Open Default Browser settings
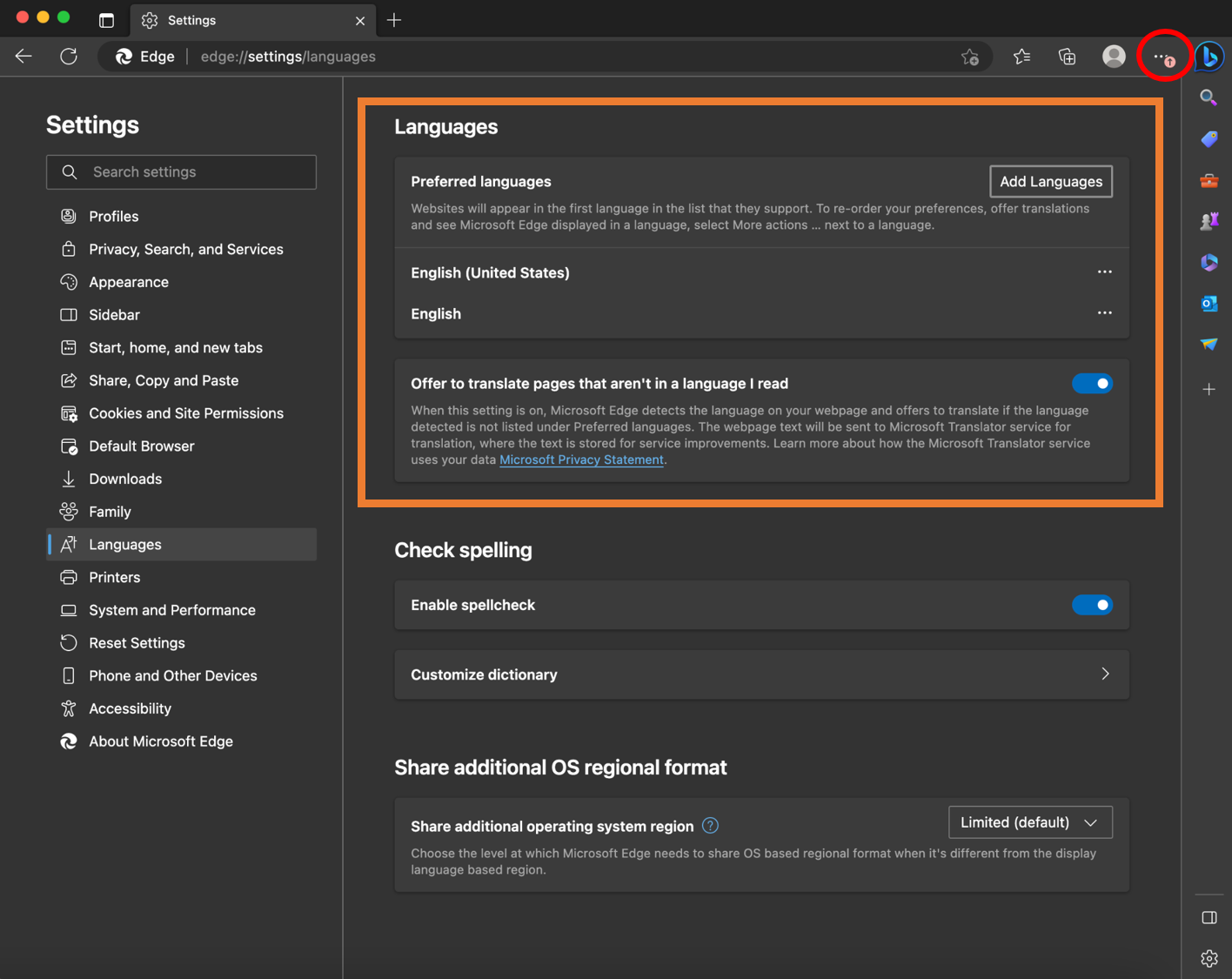1232x979 pixels. click(181, 446)
